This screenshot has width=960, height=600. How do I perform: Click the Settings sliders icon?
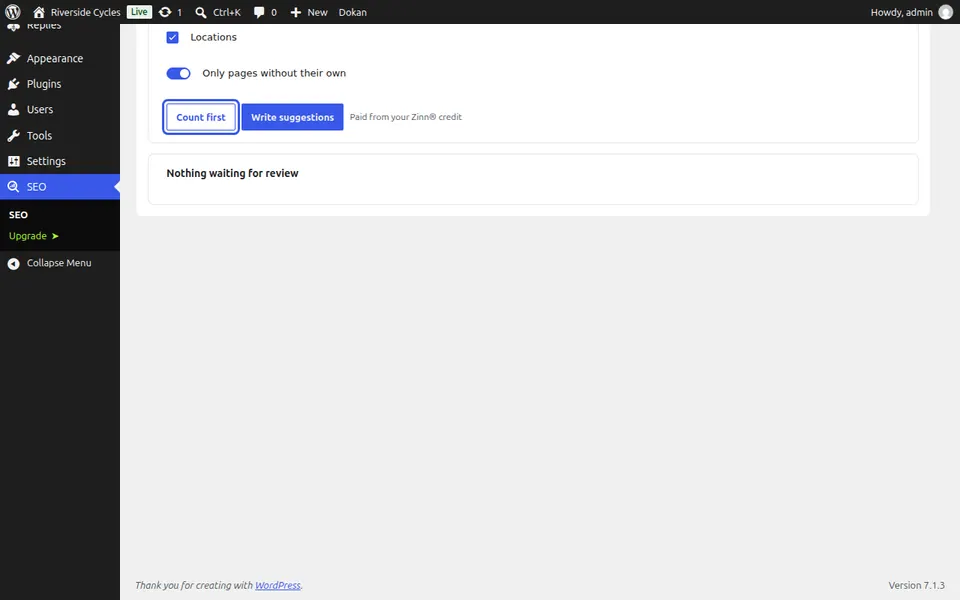pyautogui.click(x=13, y=161)
